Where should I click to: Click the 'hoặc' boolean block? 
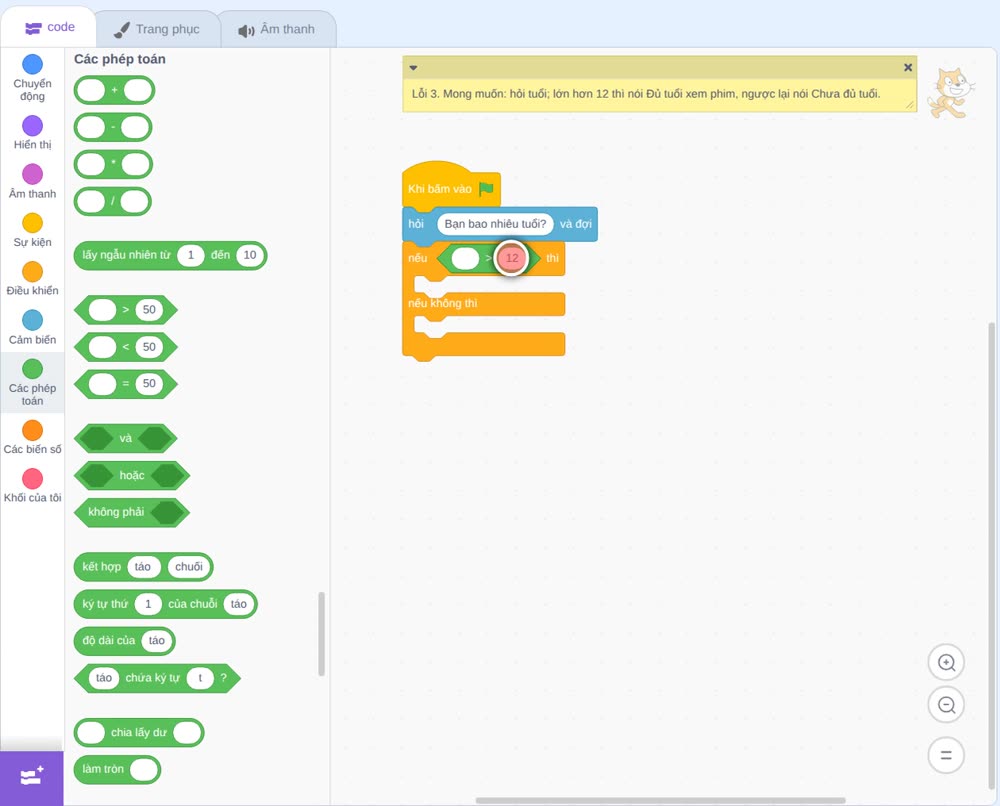(132, 476)
